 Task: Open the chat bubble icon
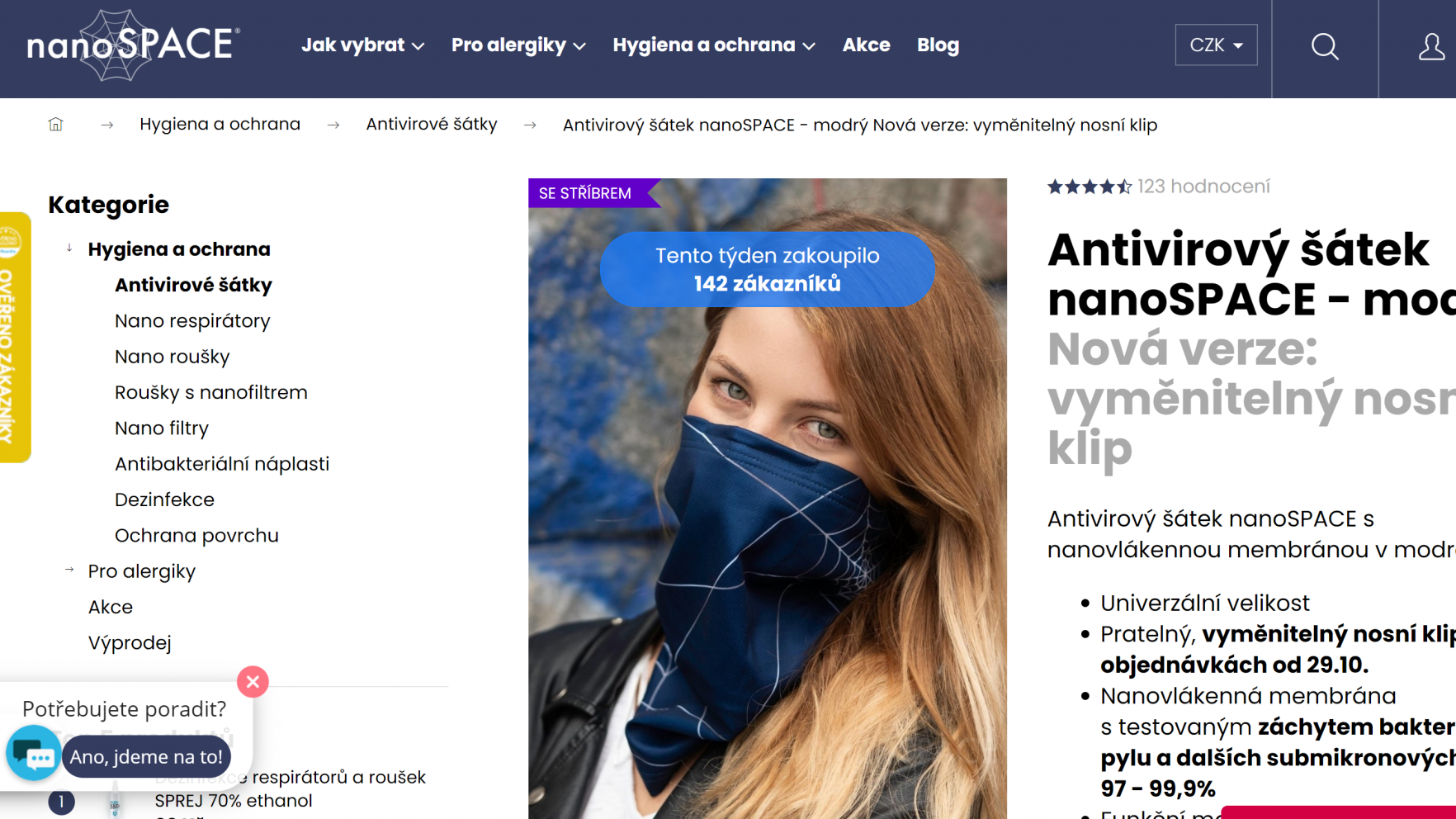[x=33, y=753]
